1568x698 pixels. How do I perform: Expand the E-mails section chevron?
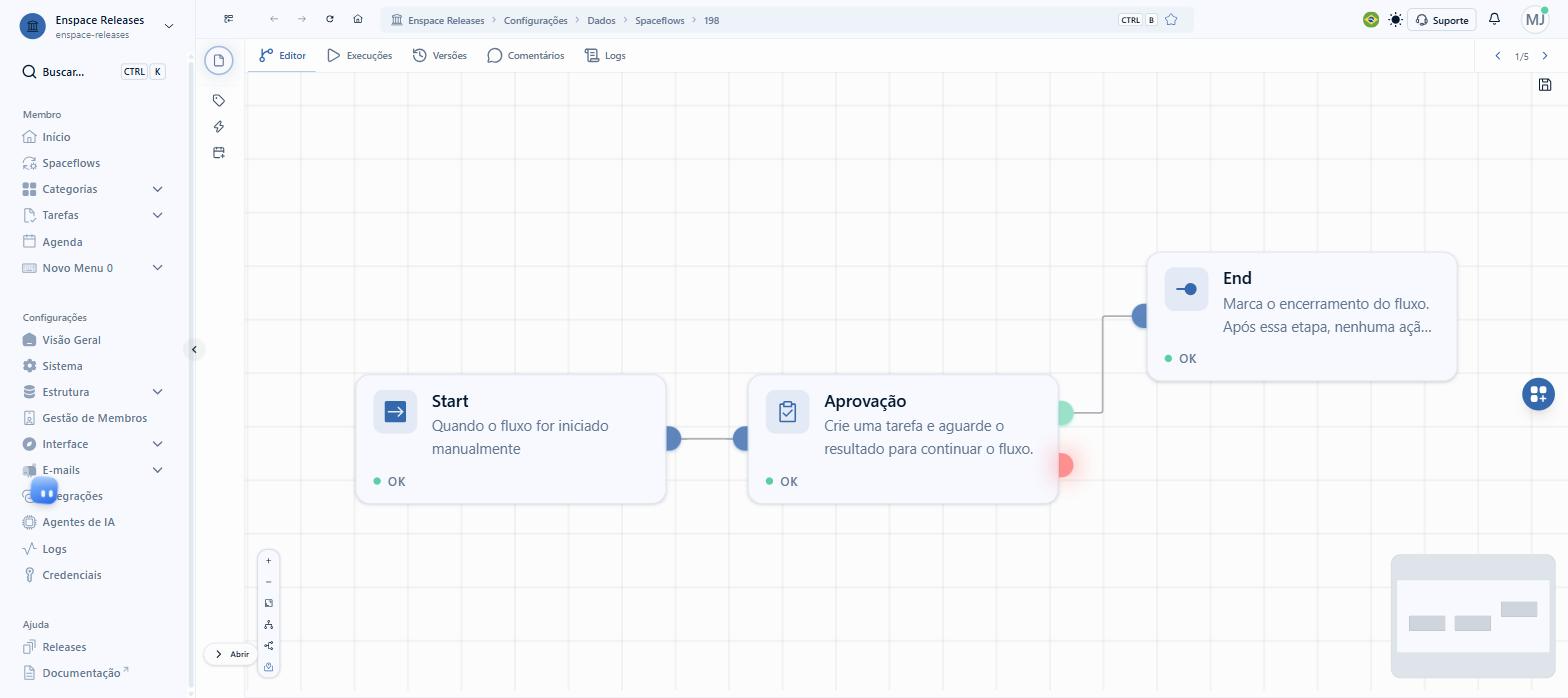pyautogui.click(x=157, y=470)
